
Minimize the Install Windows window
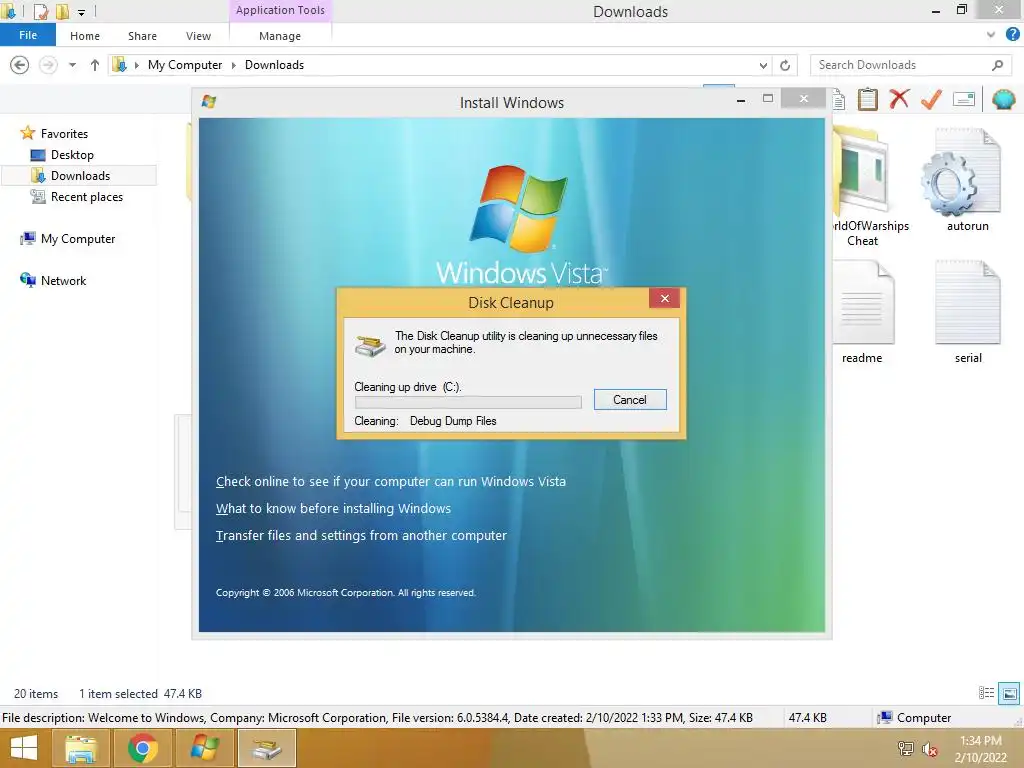(x=741, y=100)
